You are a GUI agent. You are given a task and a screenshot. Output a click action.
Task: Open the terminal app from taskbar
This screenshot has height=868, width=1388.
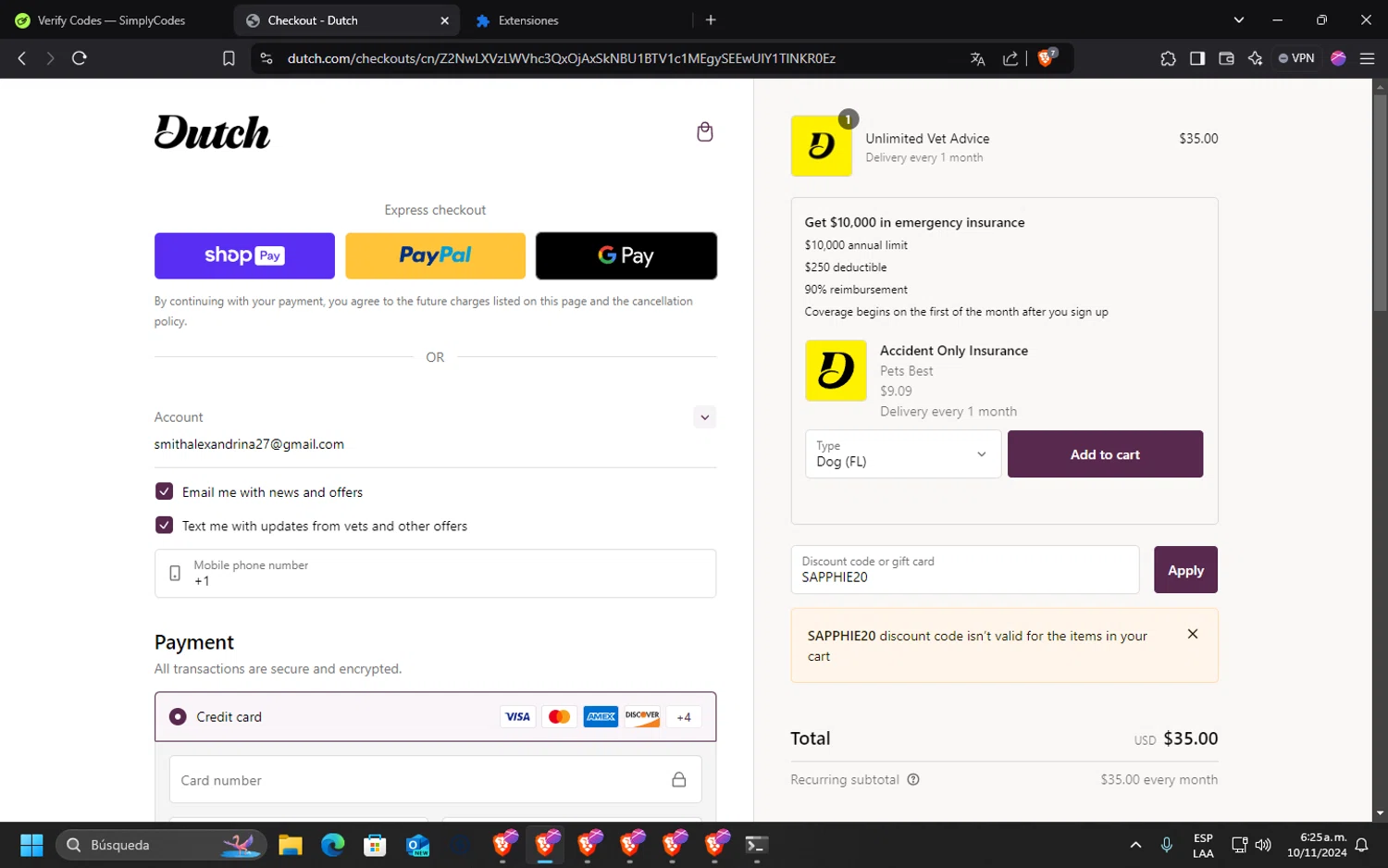[756, 845]
